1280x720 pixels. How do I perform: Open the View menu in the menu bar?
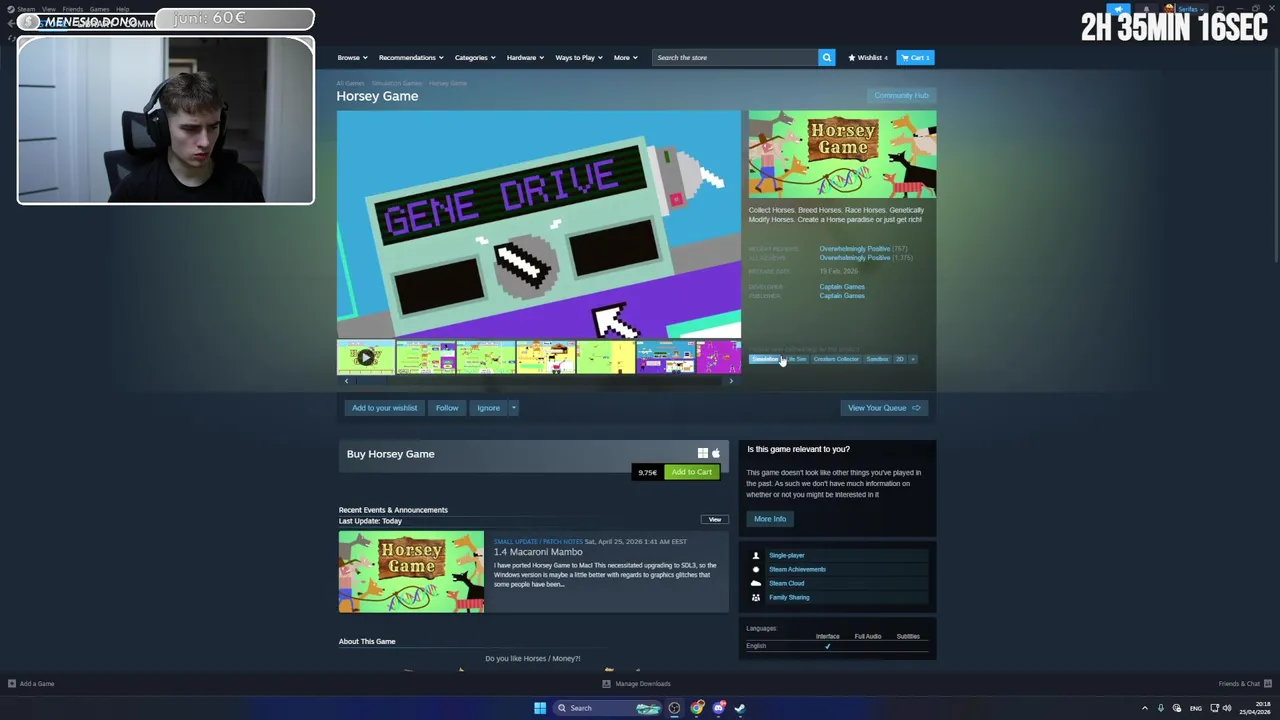pyautogui.click(x=48, y=9)
